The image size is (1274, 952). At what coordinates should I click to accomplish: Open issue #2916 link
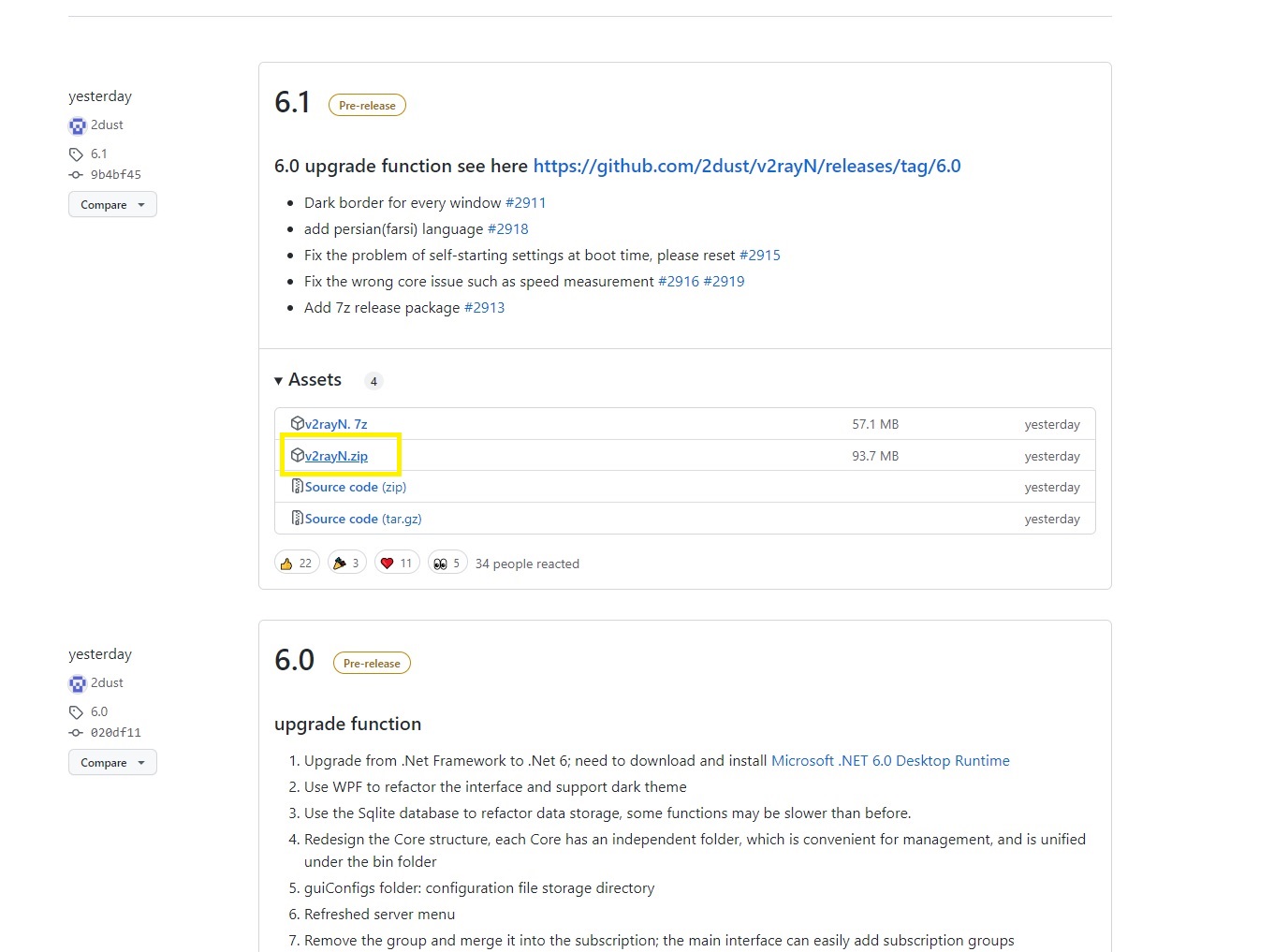[679, 281]
